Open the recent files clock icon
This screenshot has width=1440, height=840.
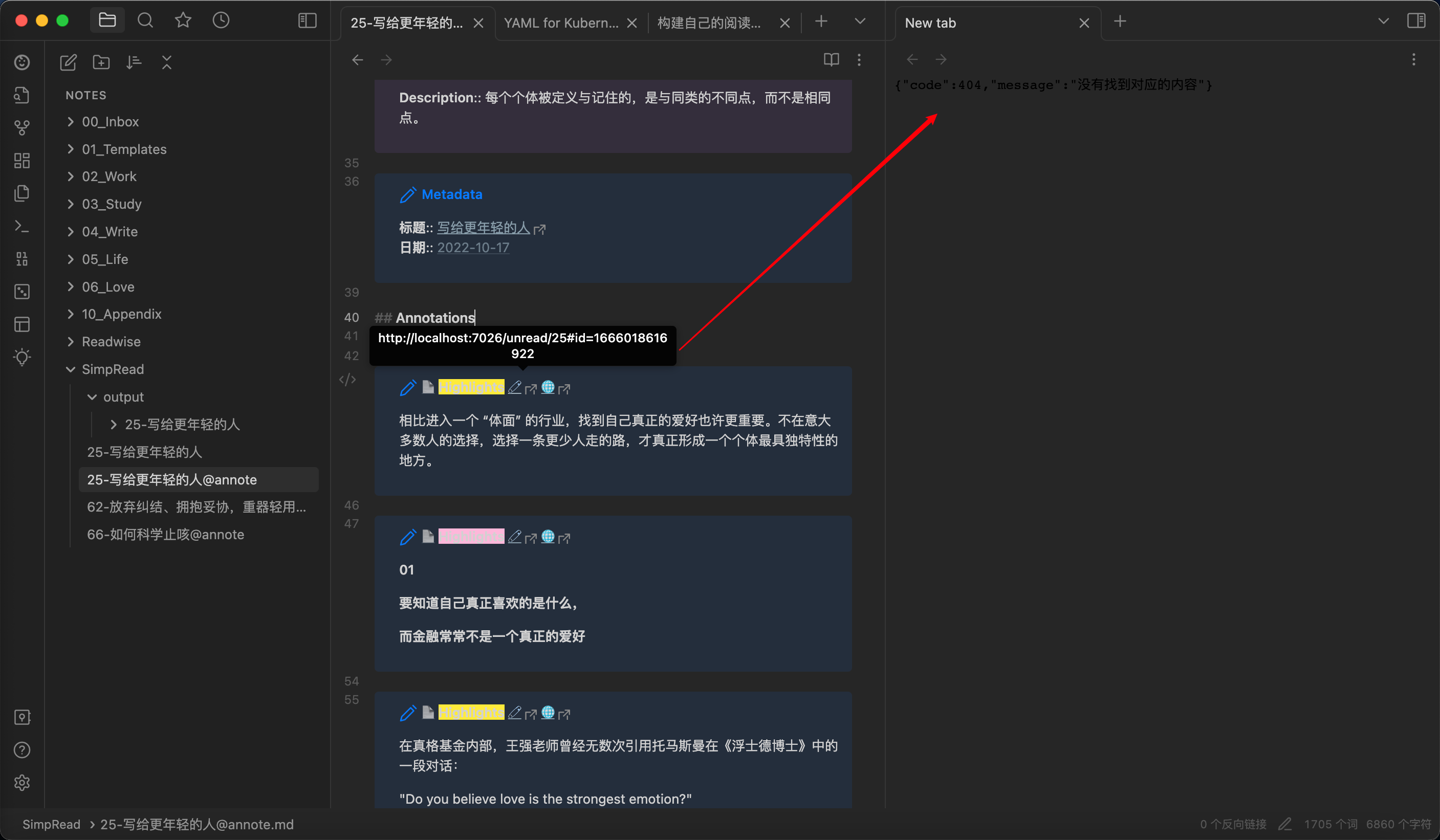pyautogui.click(x=221, y=20)
